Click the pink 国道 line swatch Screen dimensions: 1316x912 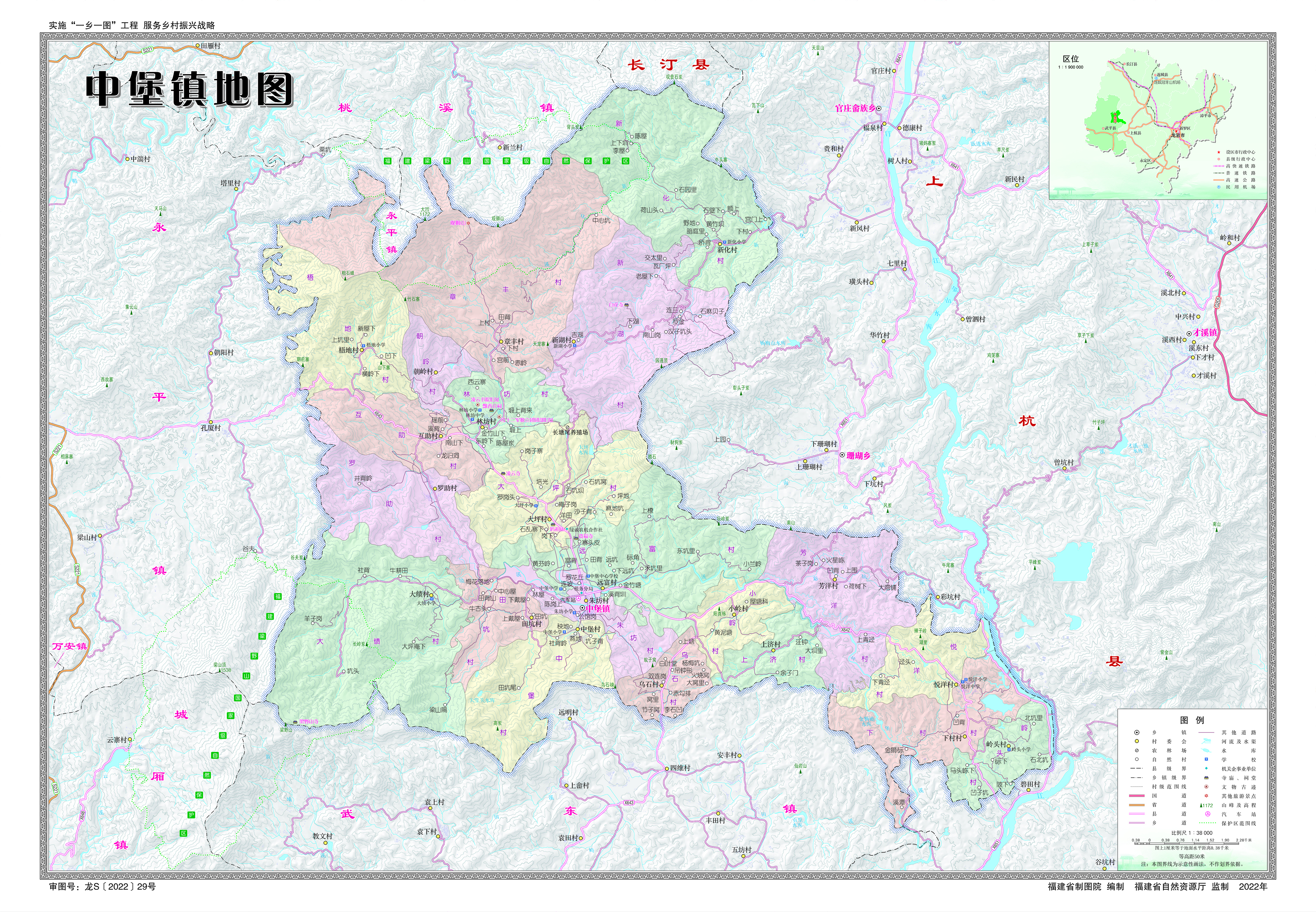coord(1137,796)
